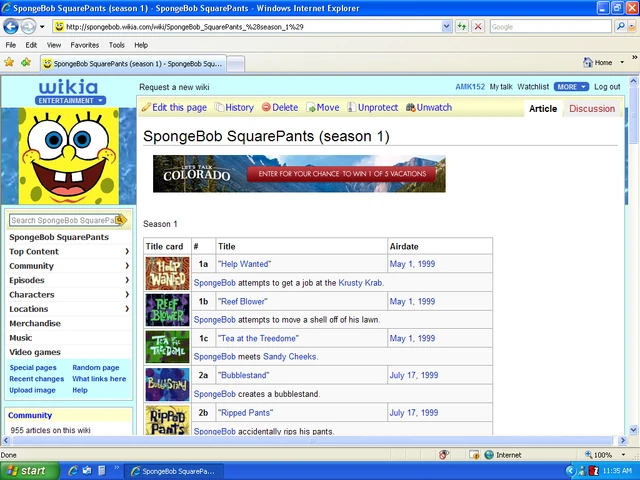Expand the Characters sidebar menu
This screenshot has height=480, width=640.
[69, 294]
